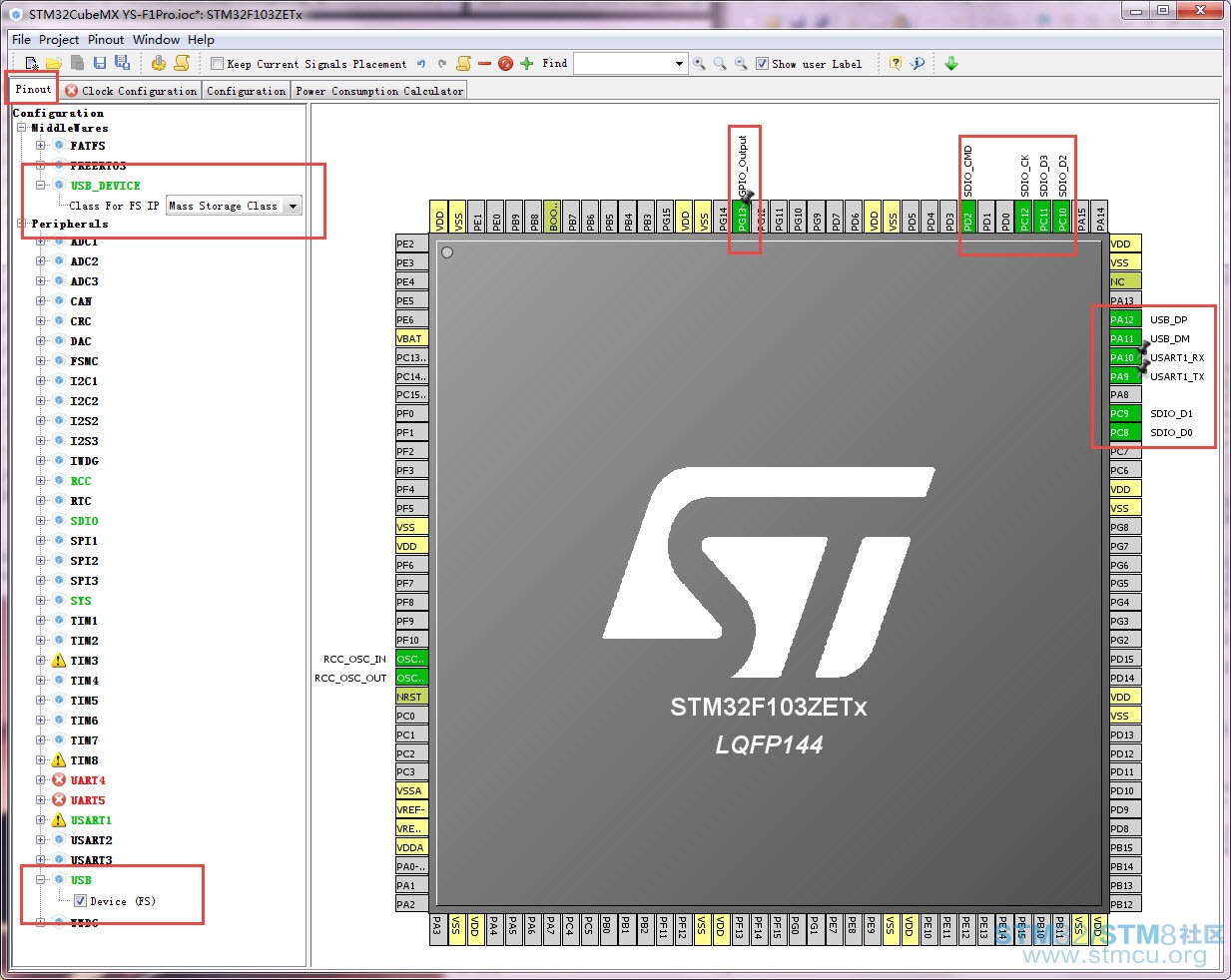Open the Project menu

click(x=59, y=40)
